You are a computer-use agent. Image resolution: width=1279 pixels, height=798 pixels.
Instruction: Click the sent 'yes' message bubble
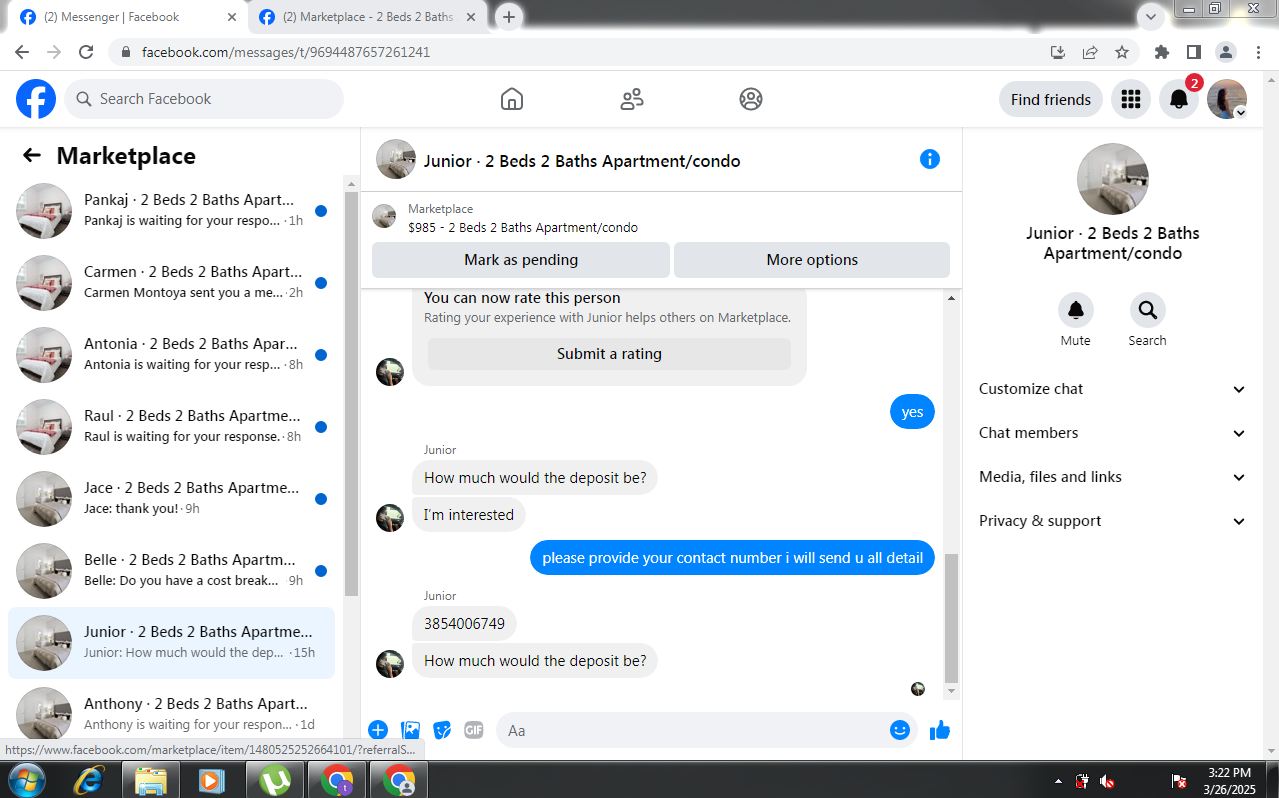[x=912, y=412]
